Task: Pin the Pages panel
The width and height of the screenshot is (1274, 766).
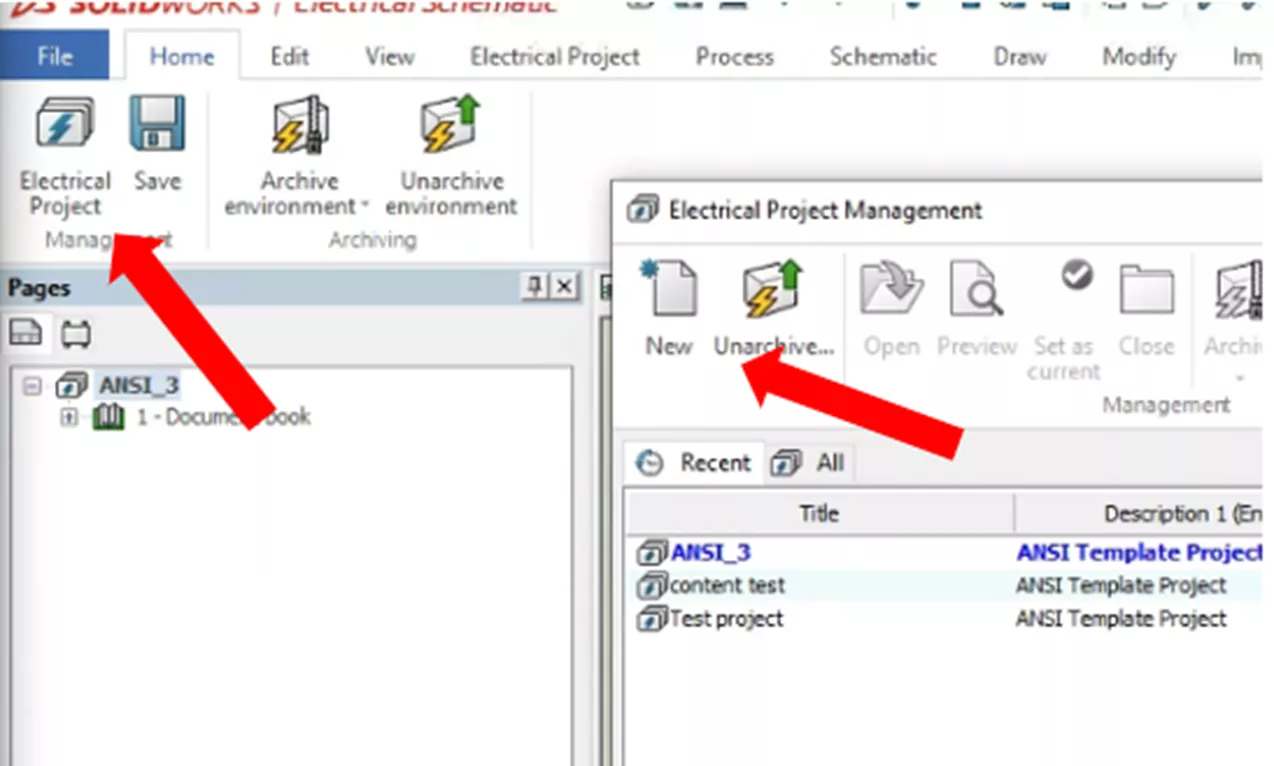Action: [536, 288]
